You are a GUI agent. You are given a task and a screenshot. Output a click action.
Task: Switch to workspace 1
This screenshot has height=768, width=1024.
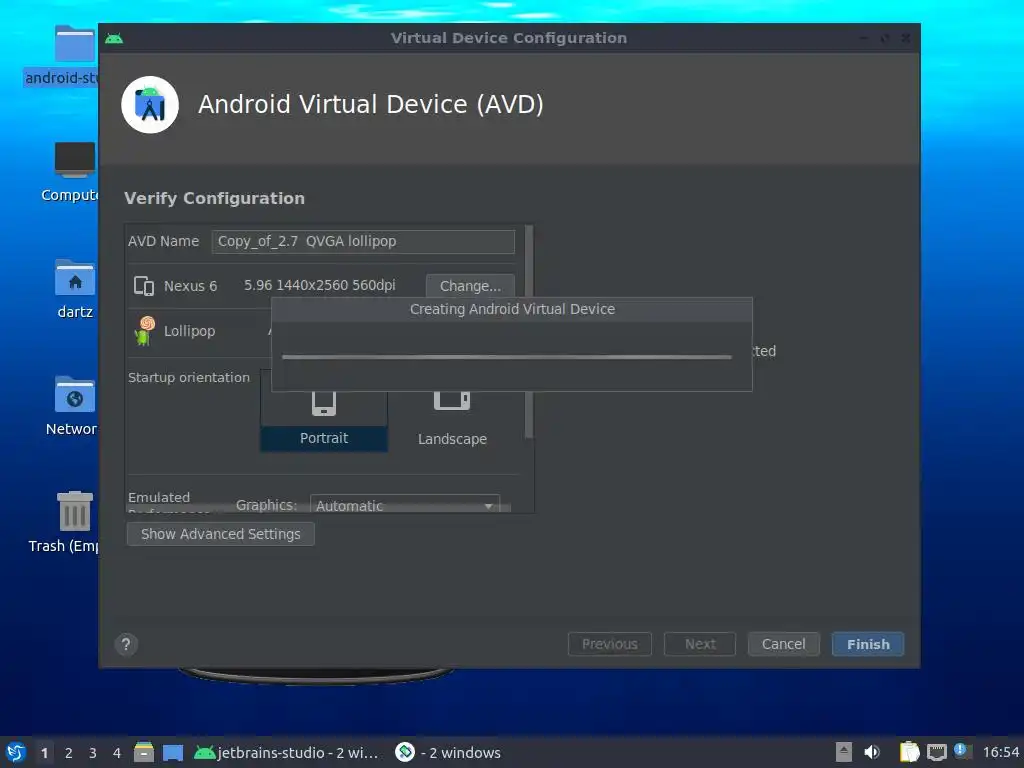[44, 753]
